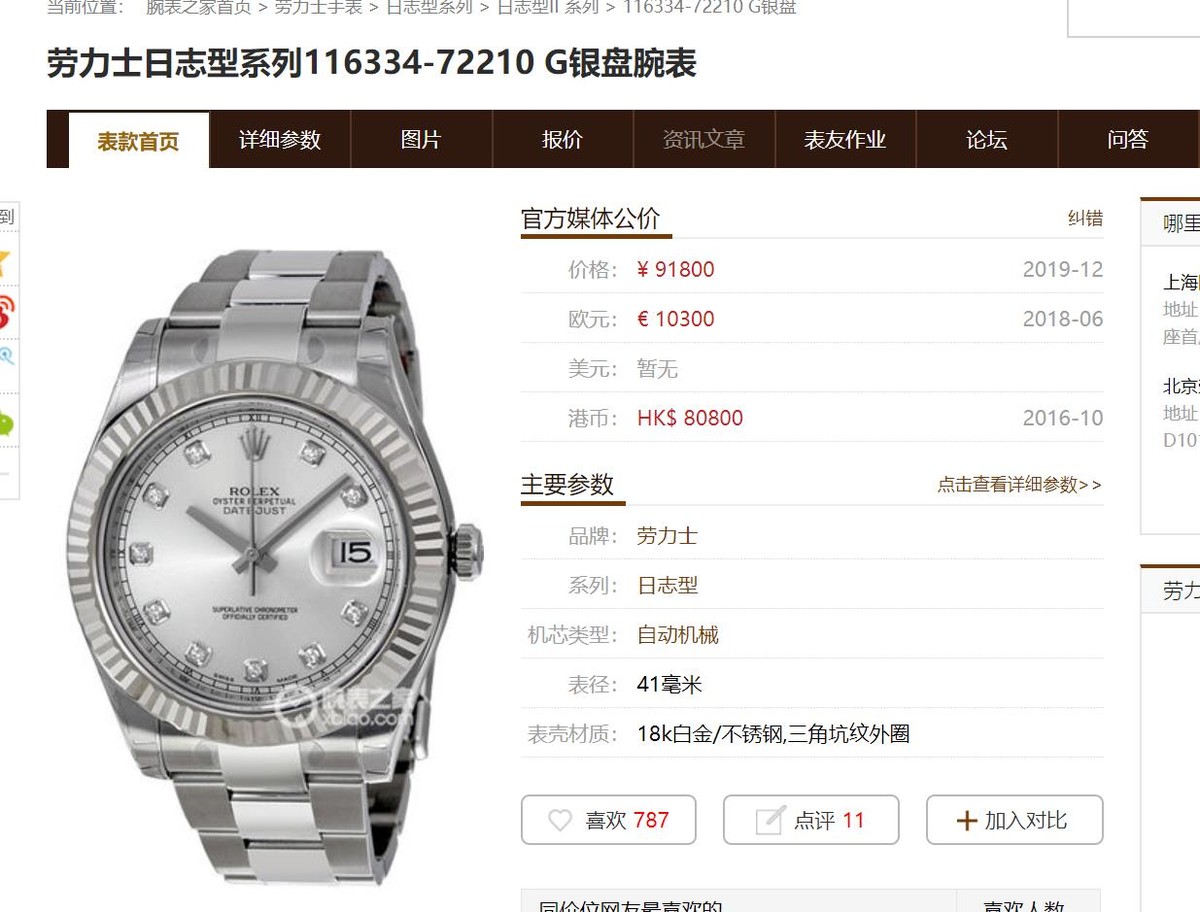Image resolution: width=1200 pixels, height=912 pixels.
Task: Click the 表款首页 tab
Action: click(138, 141)
